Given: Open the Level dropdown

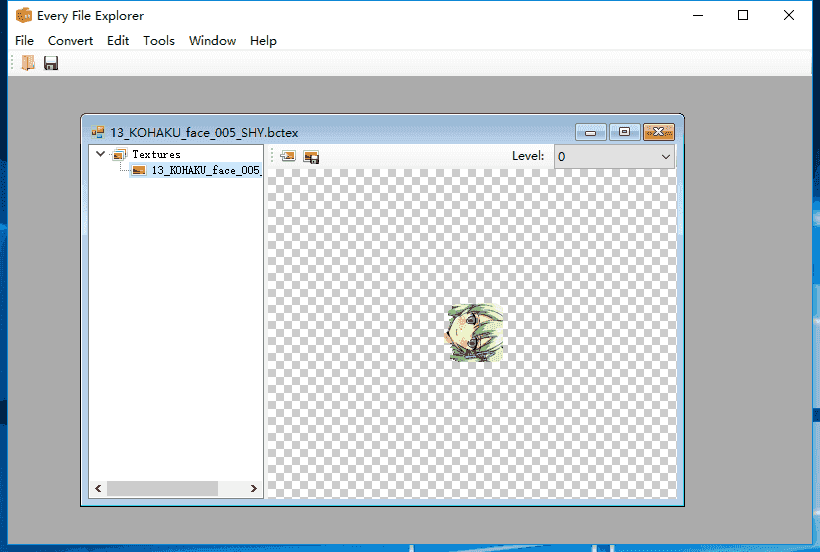Looking at the screenshot, I should tap(614, 156).
